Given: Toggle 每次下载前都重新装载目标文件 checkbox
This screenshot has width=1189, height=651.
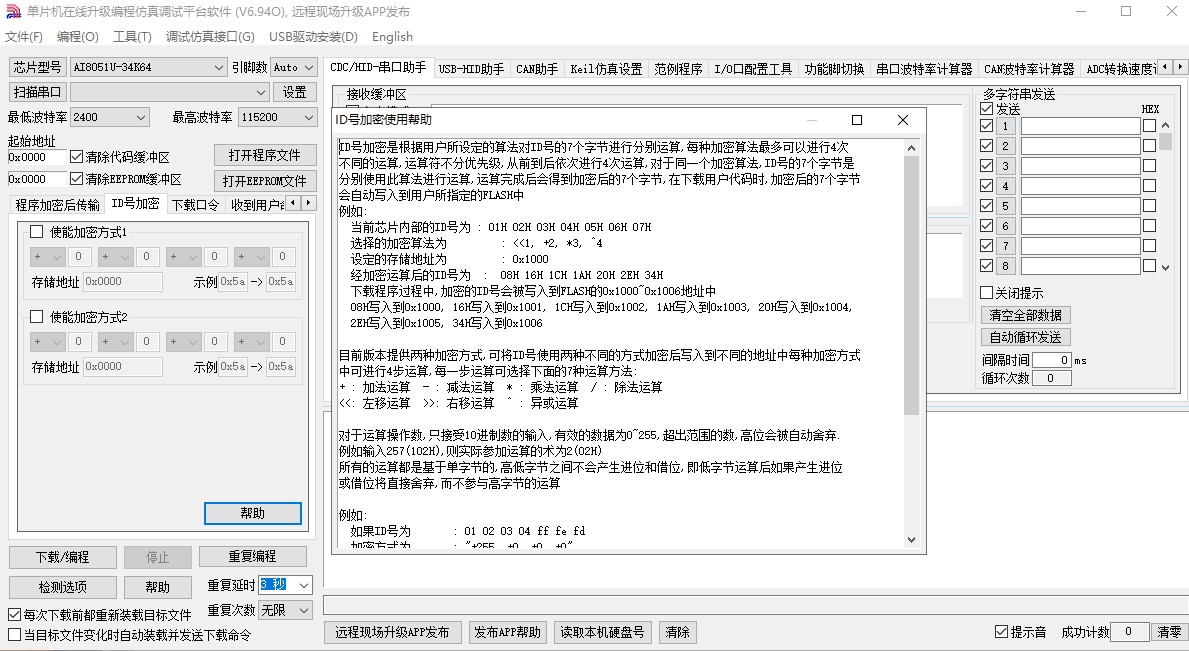Looking at the screenshot, I should 14,615.
